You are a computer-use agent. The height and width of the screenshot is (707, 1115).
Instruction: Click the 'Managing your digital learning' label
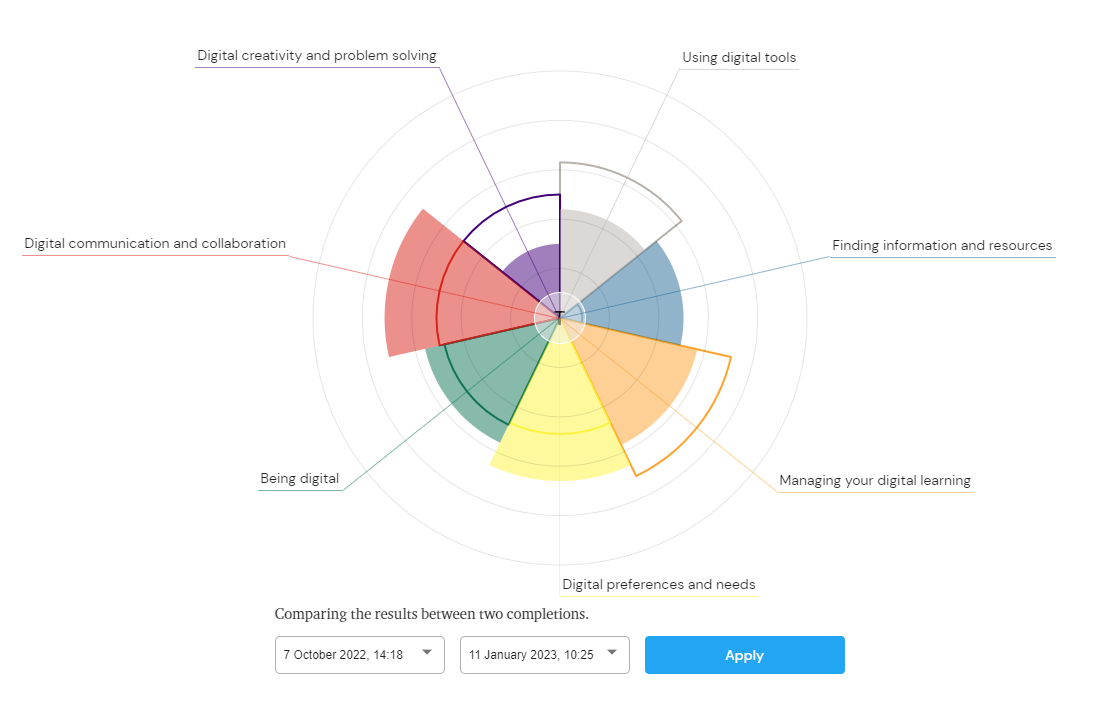874,481
